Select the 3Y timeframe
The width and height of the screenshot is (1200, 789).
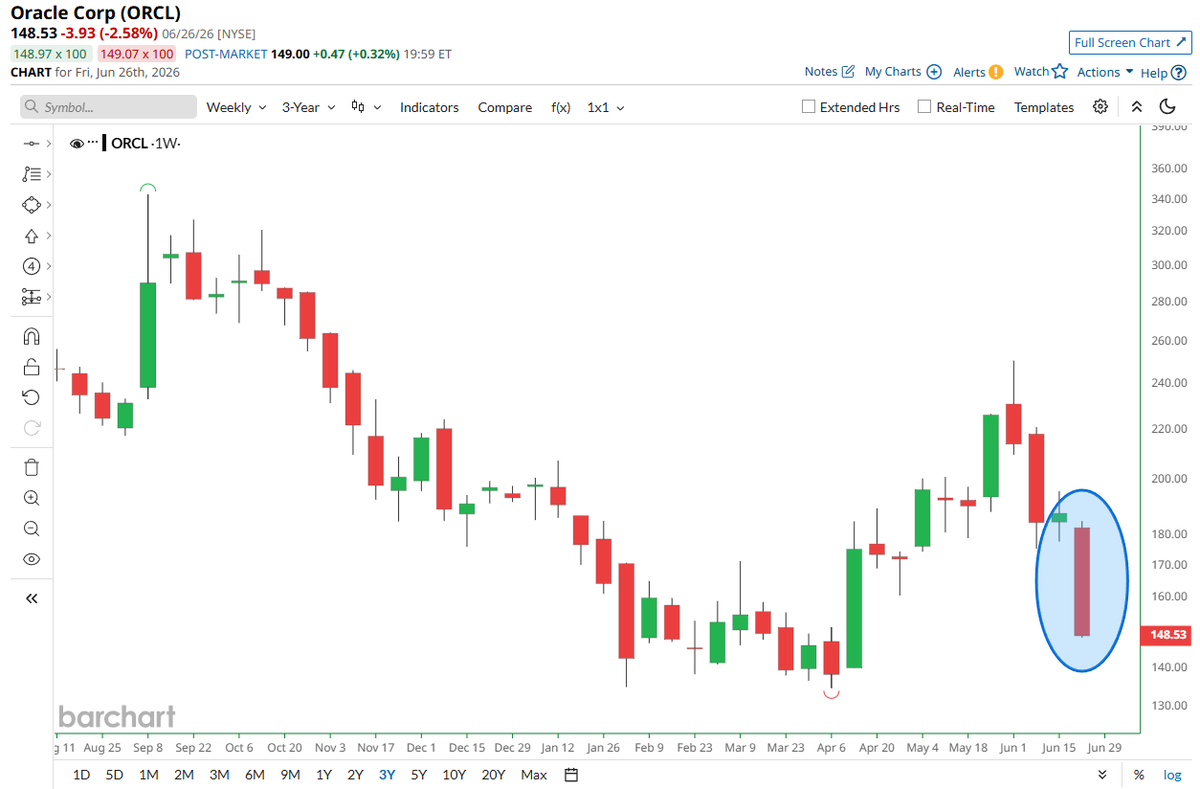(x=386, y=774)
